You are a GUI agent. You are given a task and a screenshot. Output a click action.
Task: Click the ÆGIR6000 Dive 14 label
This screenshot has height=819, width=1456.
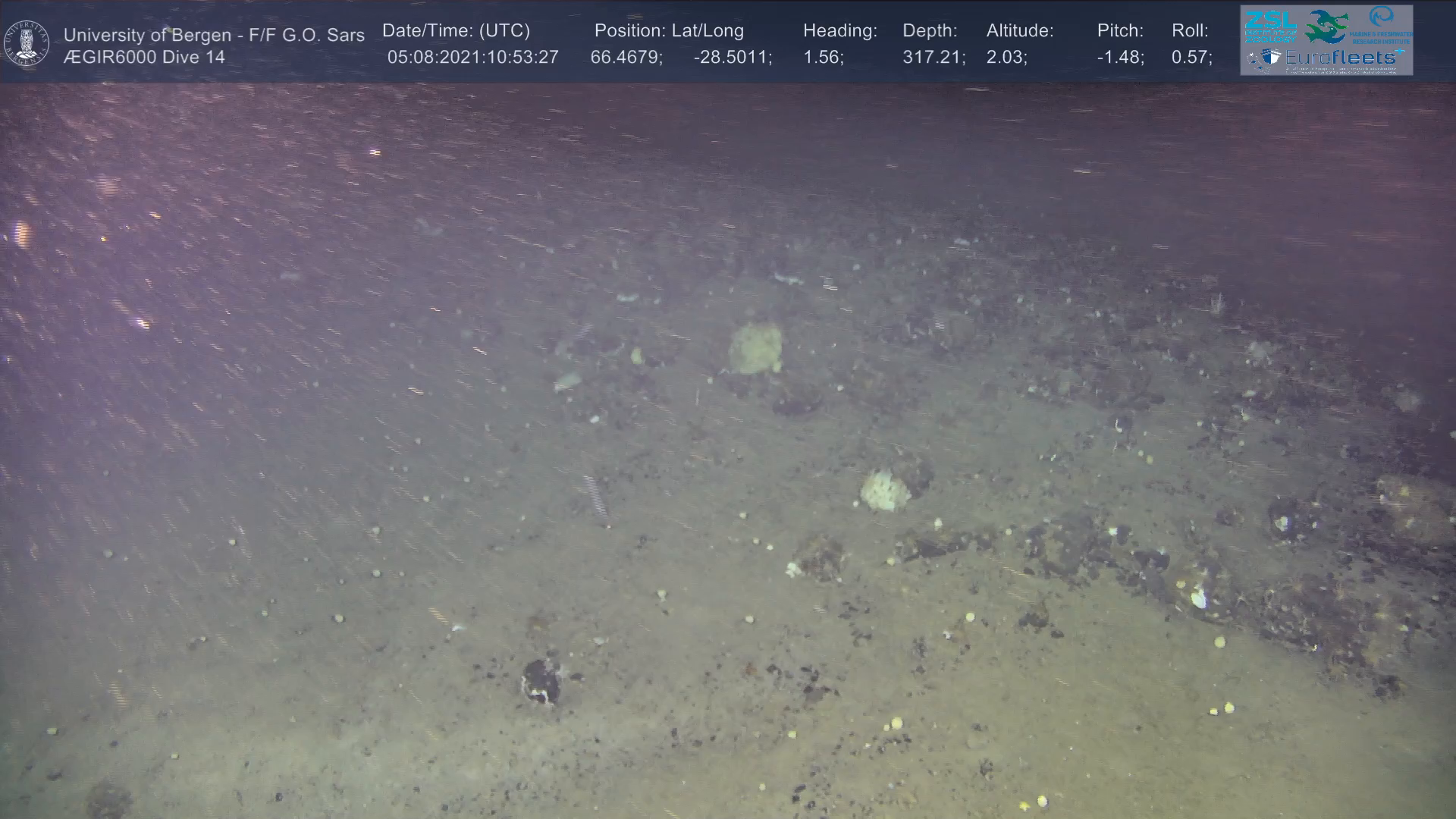click(144, 57)
